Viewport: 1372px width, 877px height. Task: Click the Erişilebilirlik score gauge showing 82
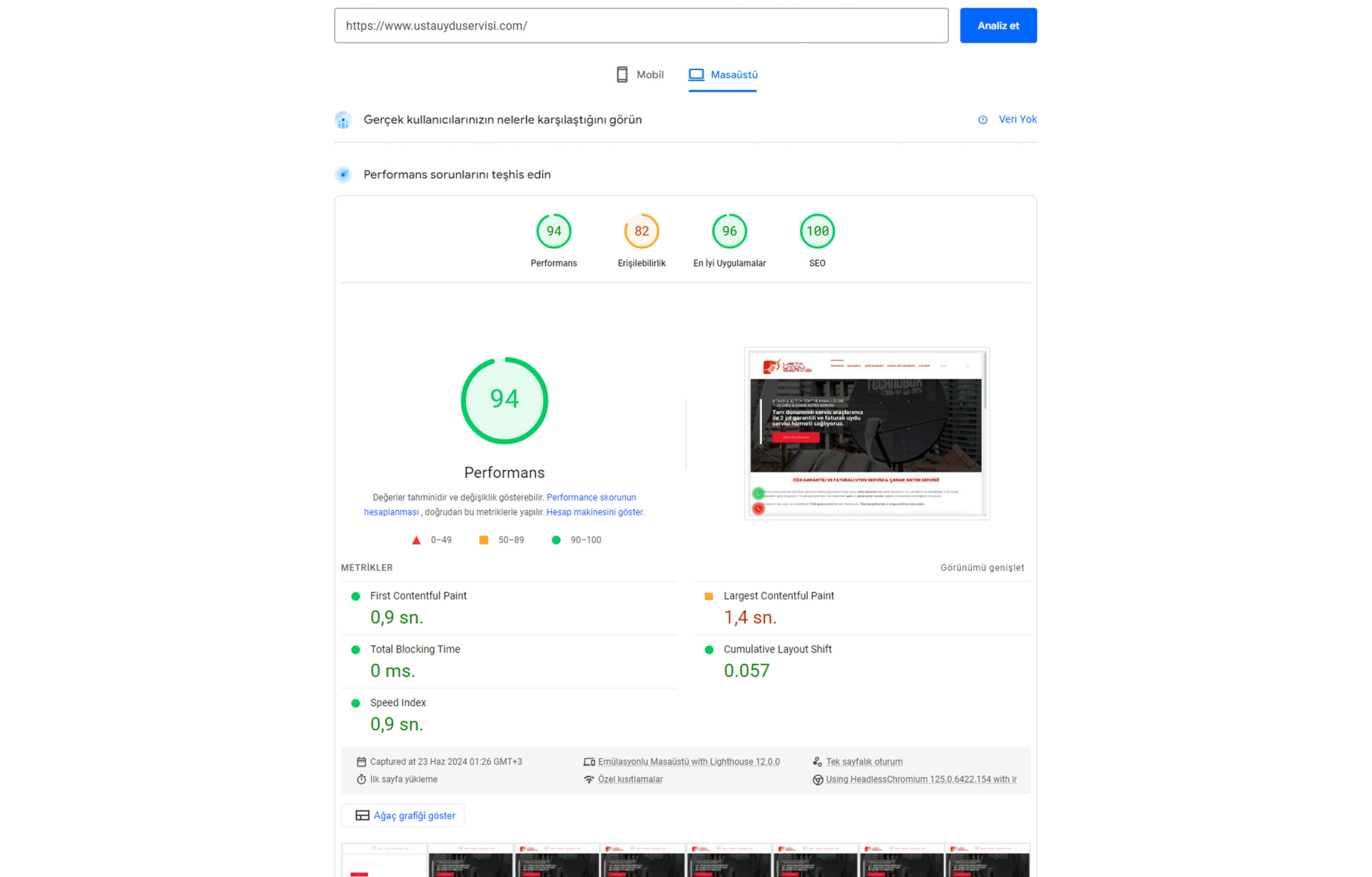pos(641,231)
